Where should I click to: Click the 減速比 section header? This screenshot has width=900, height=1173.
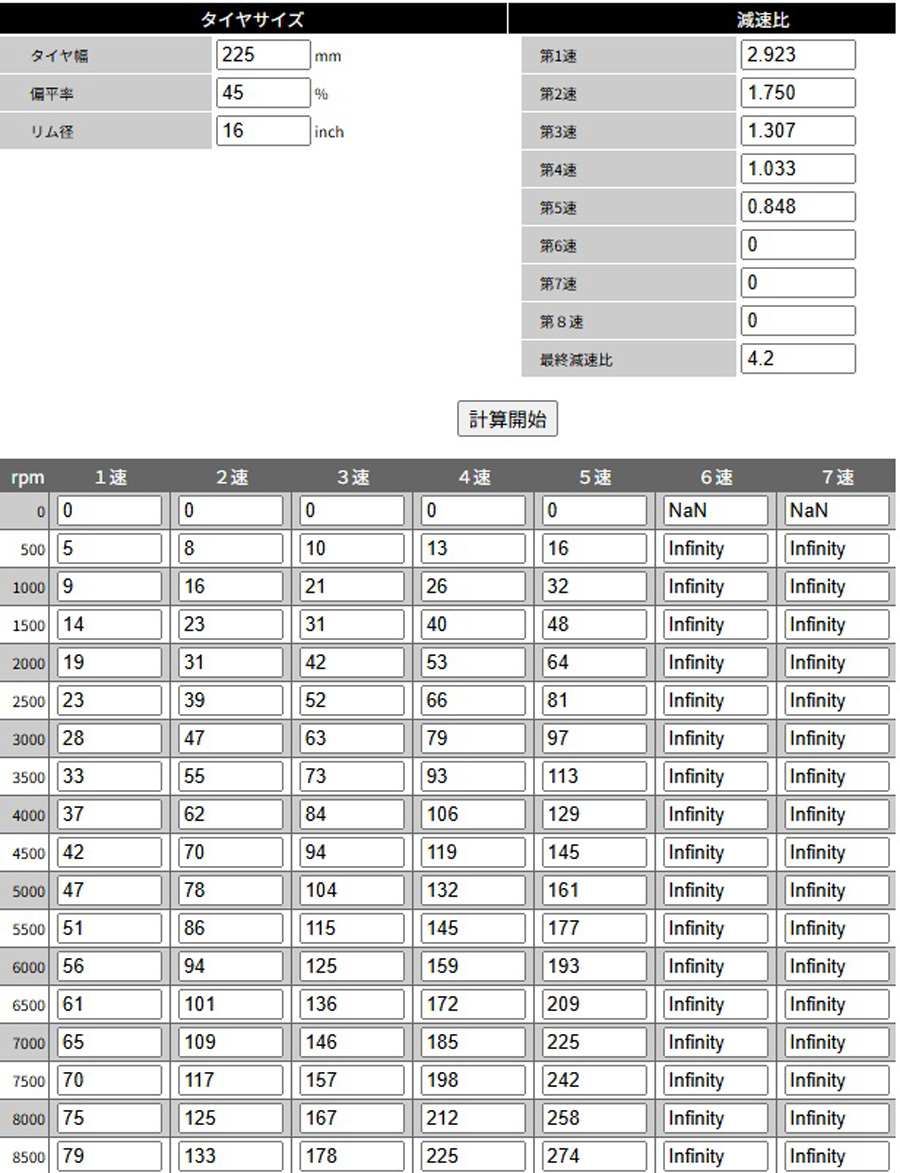point(761,19)
